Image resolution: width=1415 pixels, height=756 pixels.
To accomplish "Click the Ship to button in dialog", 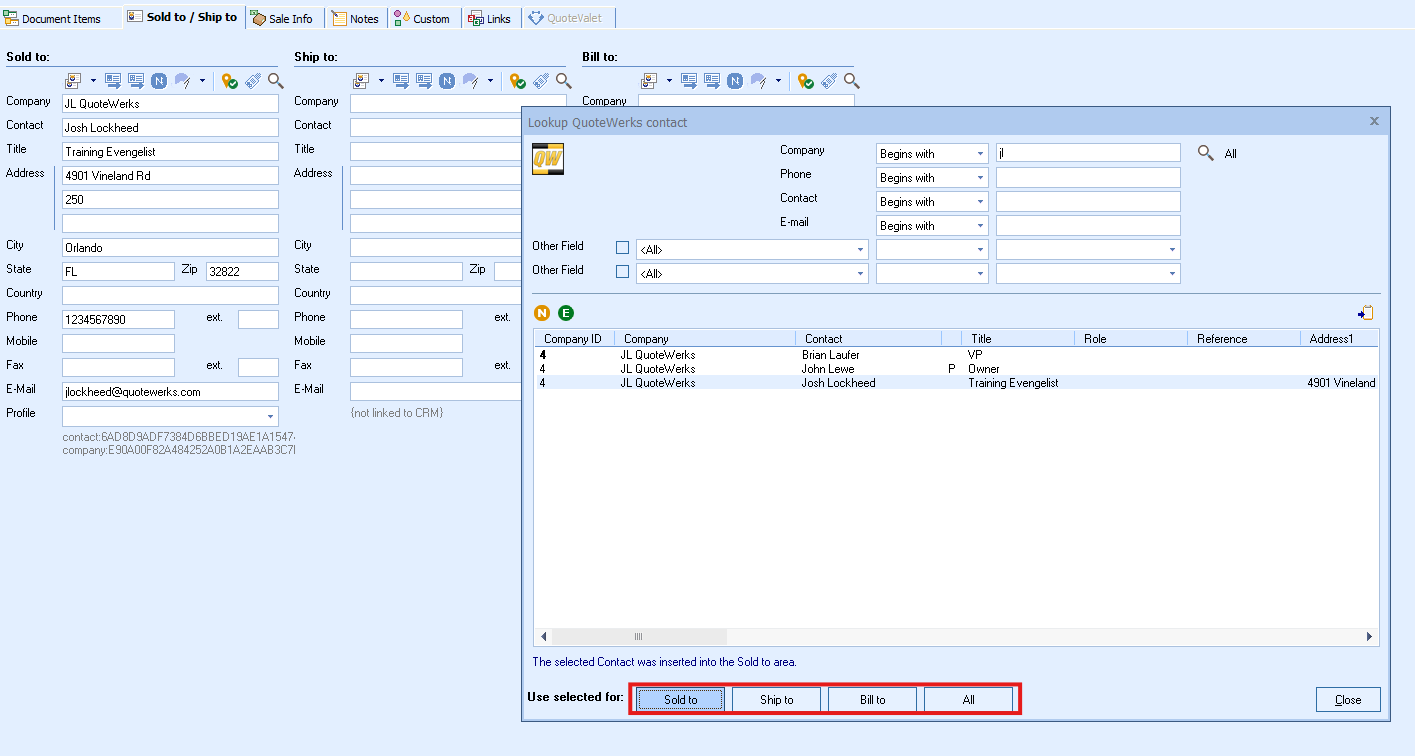I will (x=777, y=699).
